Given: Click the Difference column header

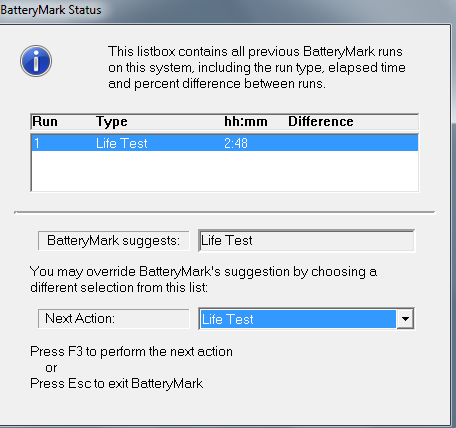Looking at the screenshot, I should [321, 122].
